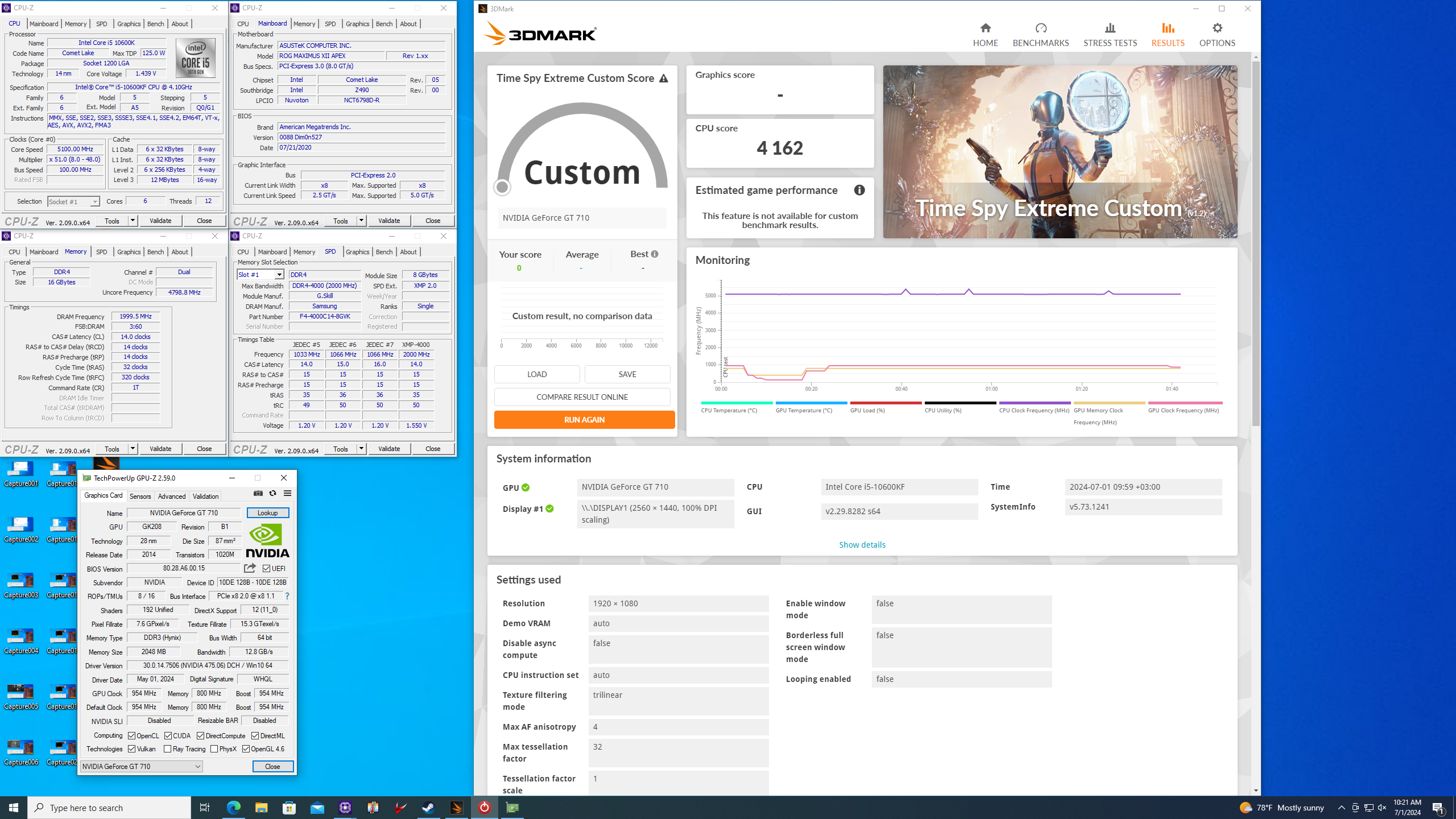This screenshot has width=1456, height=819.
Task: Click Validate in CPU-Z Memory window
Action: point(160,449)
